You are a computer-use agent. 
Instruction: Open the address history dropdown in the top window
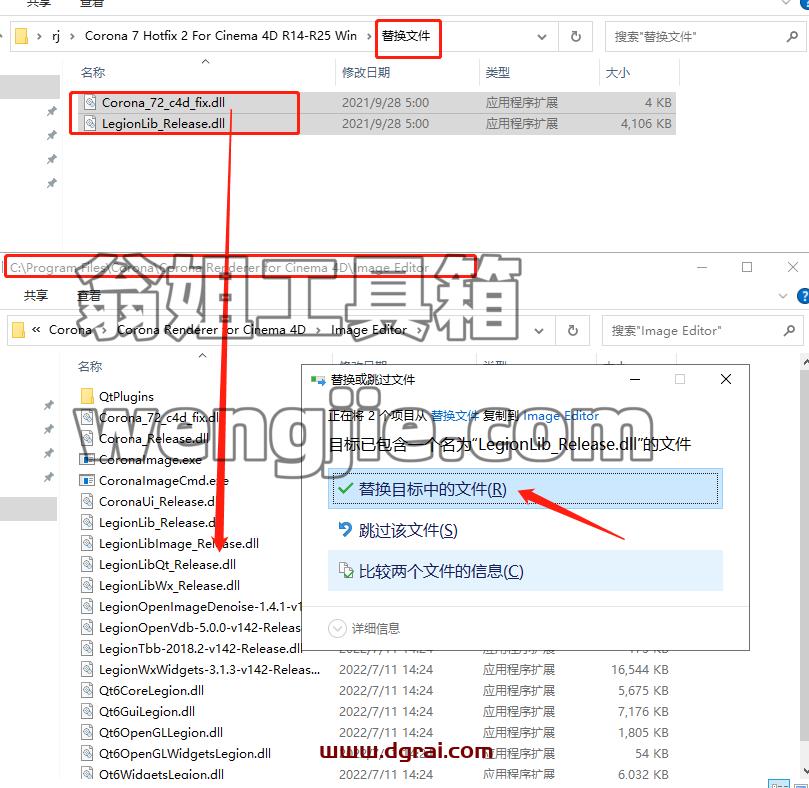(x=542, y=37)
